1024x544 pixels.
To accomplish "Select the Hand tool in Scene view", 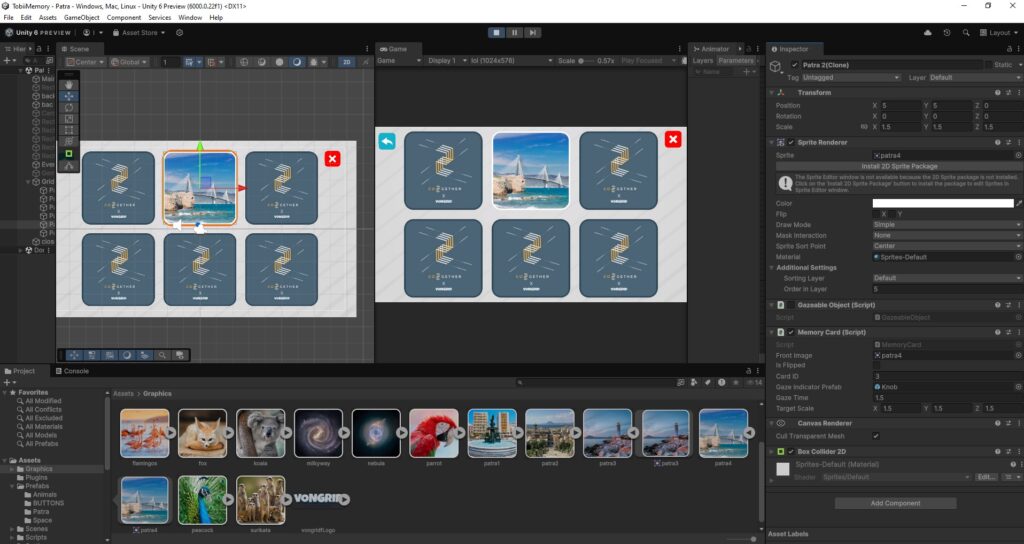I will pos(69,85).
